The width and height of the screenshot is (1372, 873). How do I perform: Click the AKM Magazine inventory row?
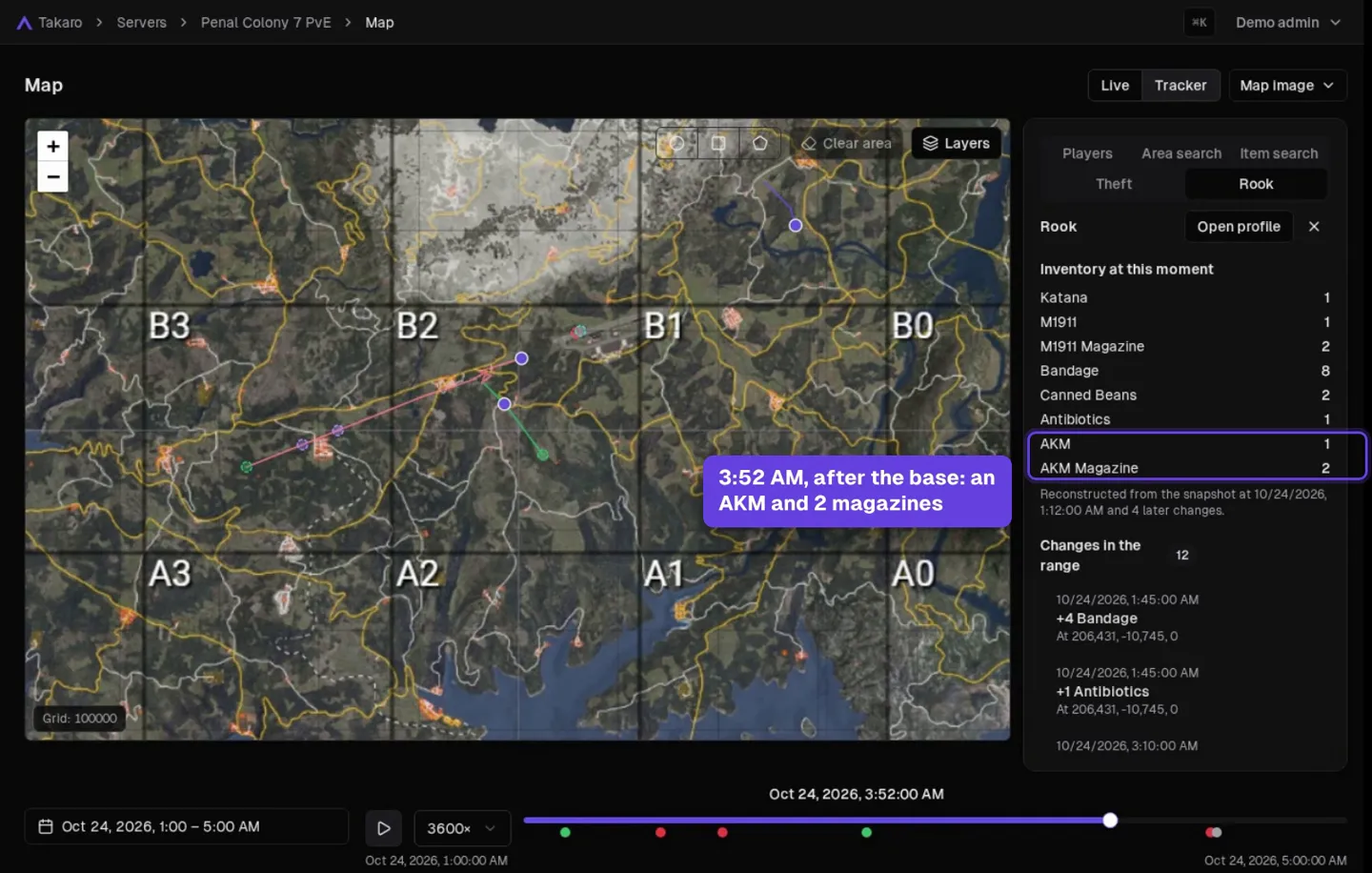(1184, 468)
